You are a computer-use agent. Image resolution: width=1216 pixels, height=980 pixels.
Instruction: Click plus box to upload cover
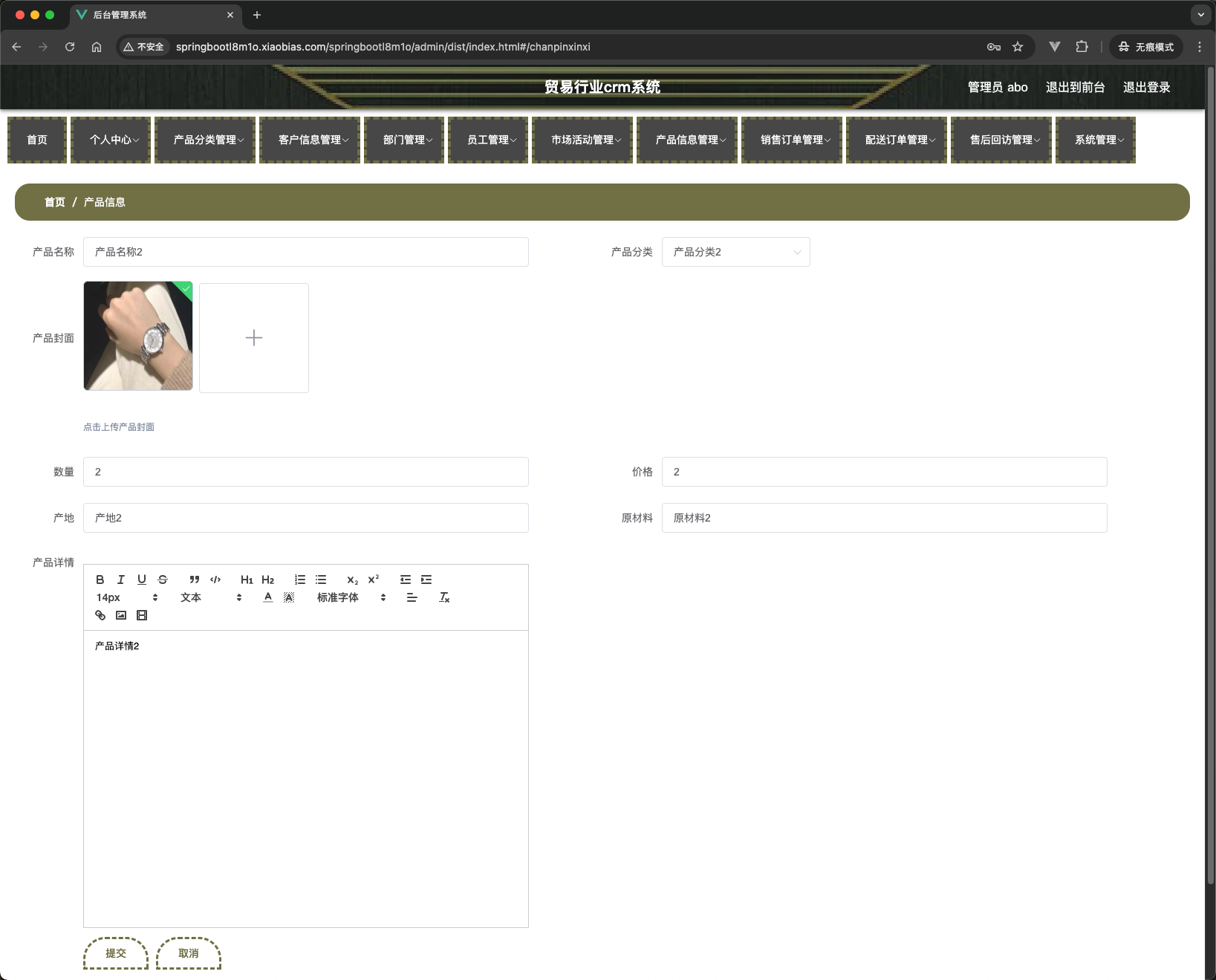click(x=254, y=338)
